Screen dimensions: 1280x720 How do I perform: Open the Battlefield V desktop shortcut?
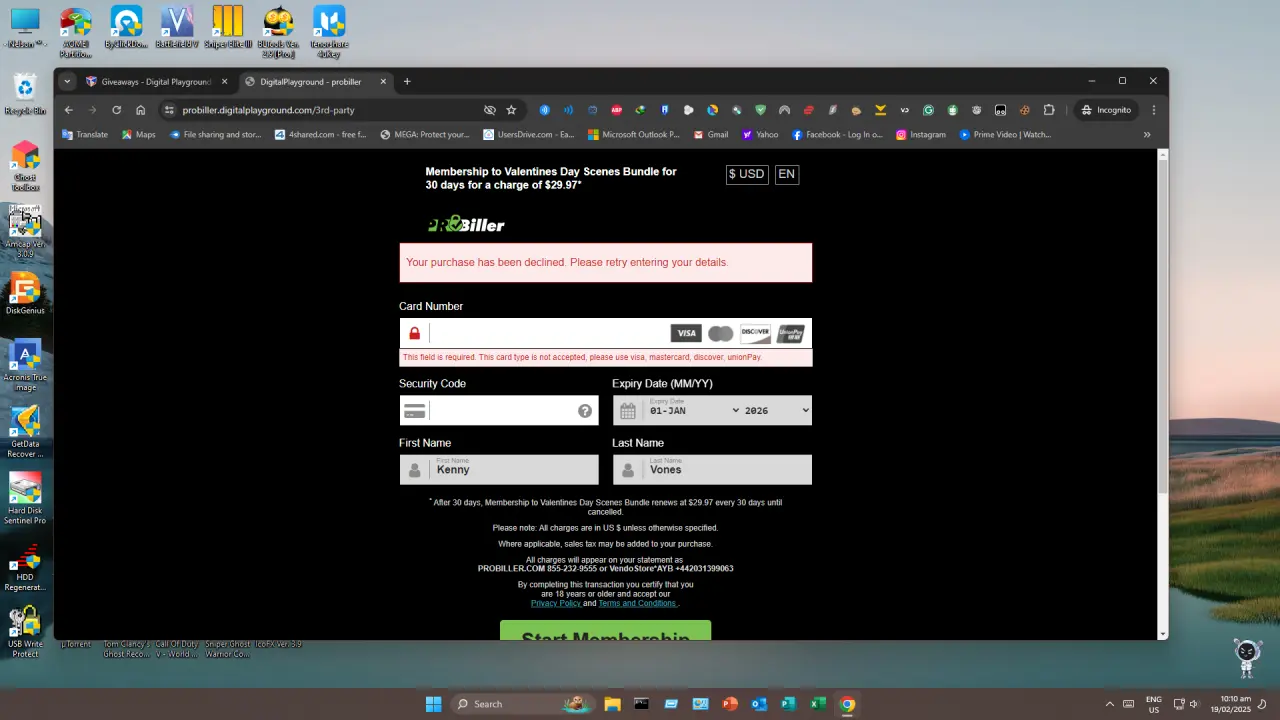click(x=178, y=28)
